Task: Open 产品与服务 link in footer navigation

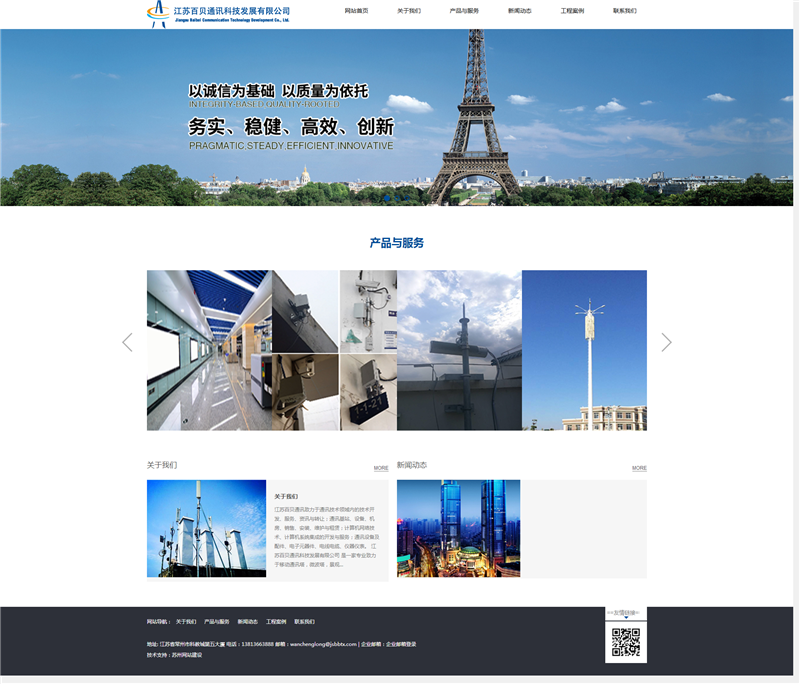Action: (x=217, y=622)
